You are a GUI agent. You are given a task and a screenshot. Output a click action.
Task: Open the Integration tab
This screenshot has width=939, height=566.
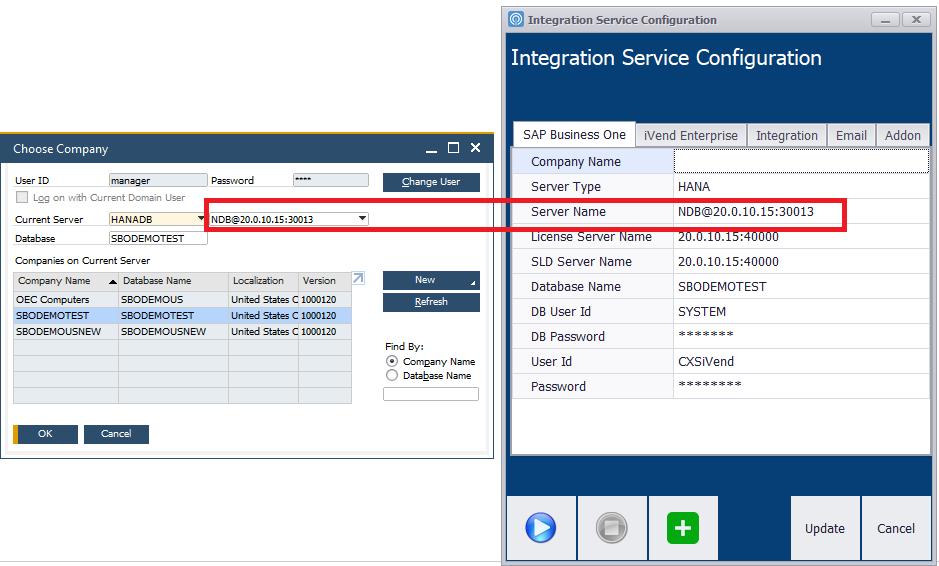tap(786, 136)
